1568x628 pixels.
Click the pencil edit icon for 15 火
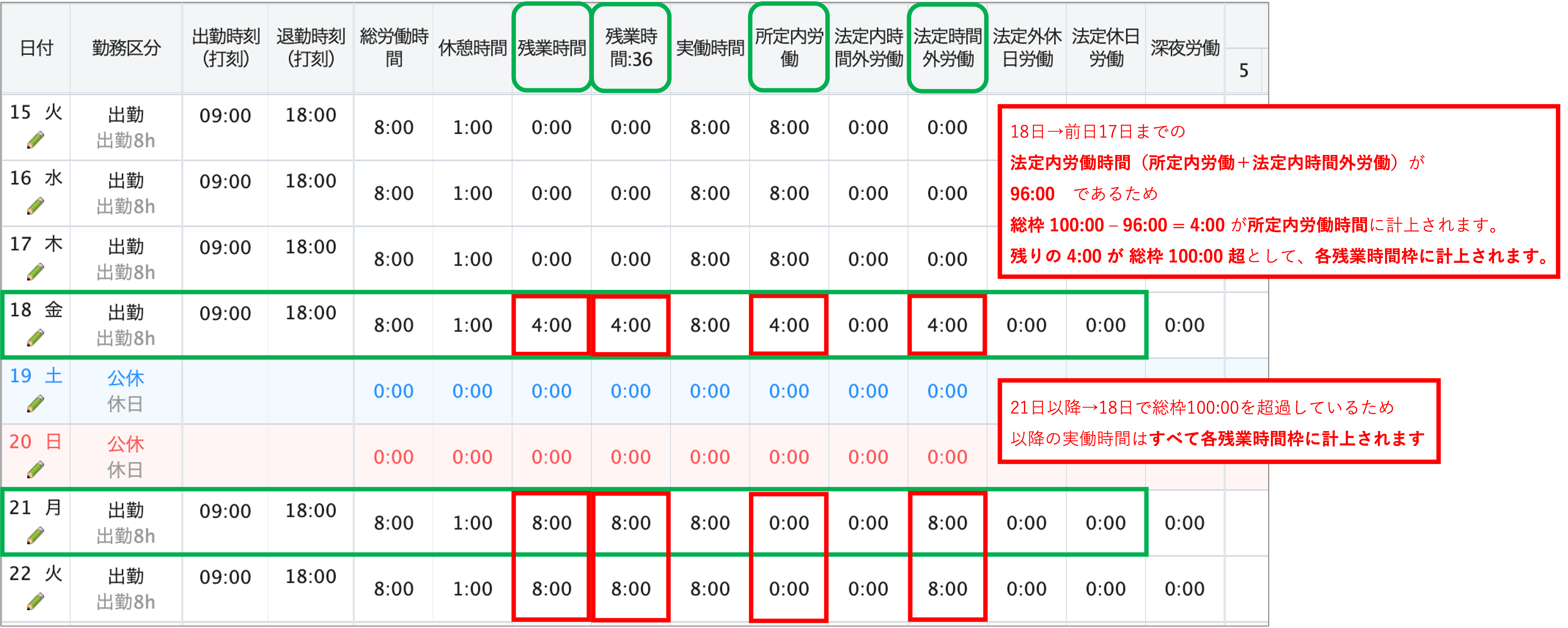(x=35, y=140)
